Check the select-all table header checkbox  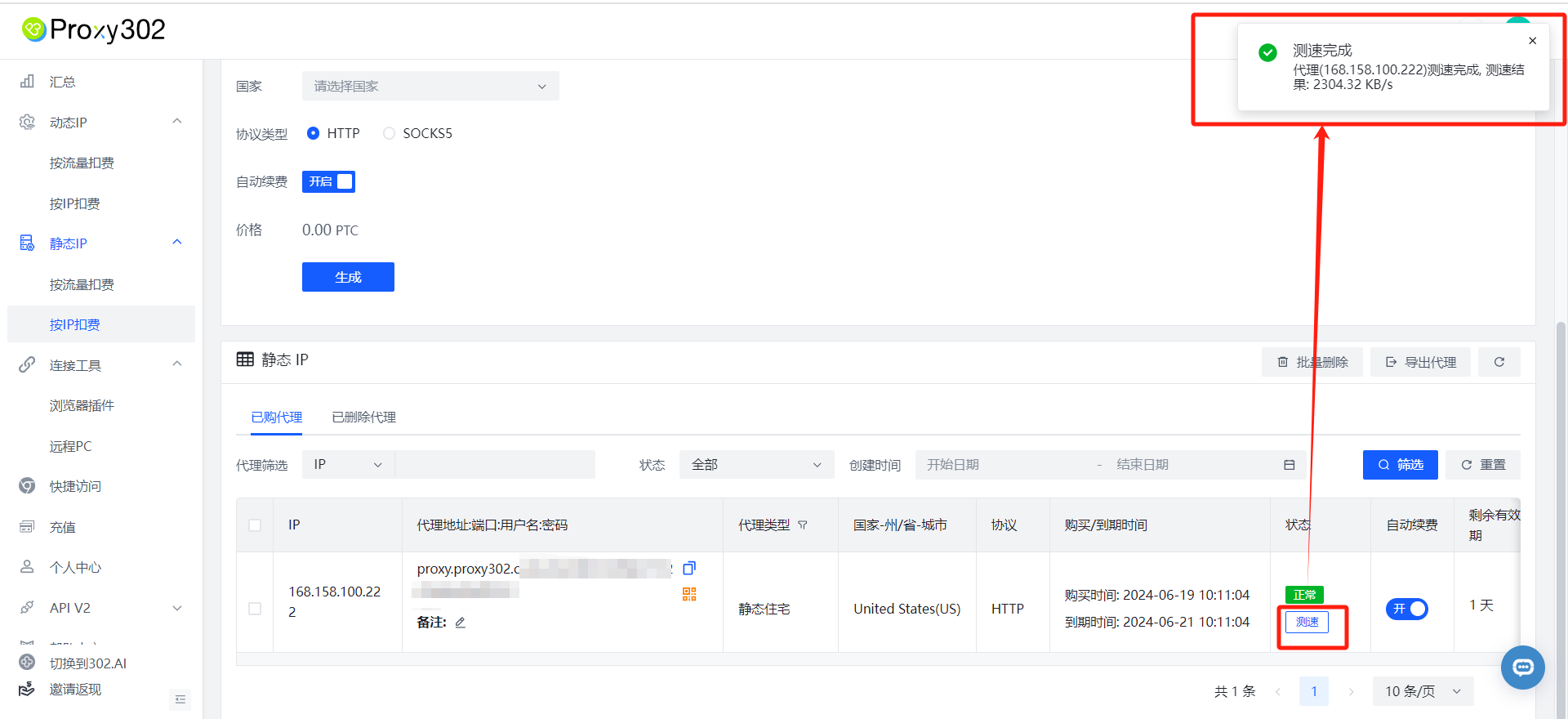click(x=255, y=525)
